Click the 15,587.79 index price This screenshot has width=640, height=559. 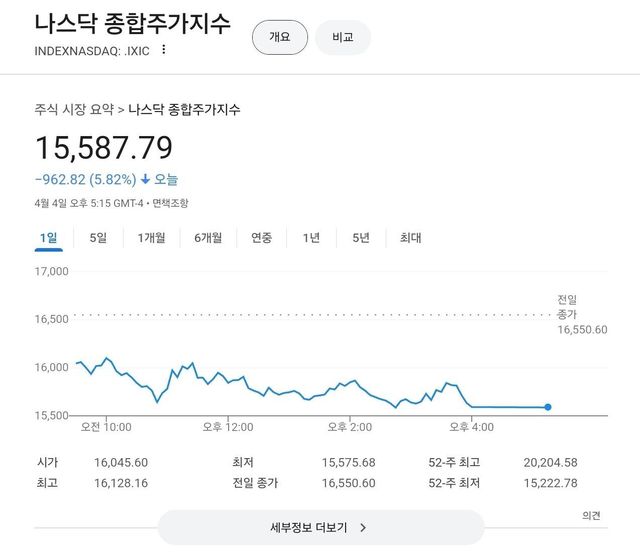pyautogui.click(x=104, y=148)
